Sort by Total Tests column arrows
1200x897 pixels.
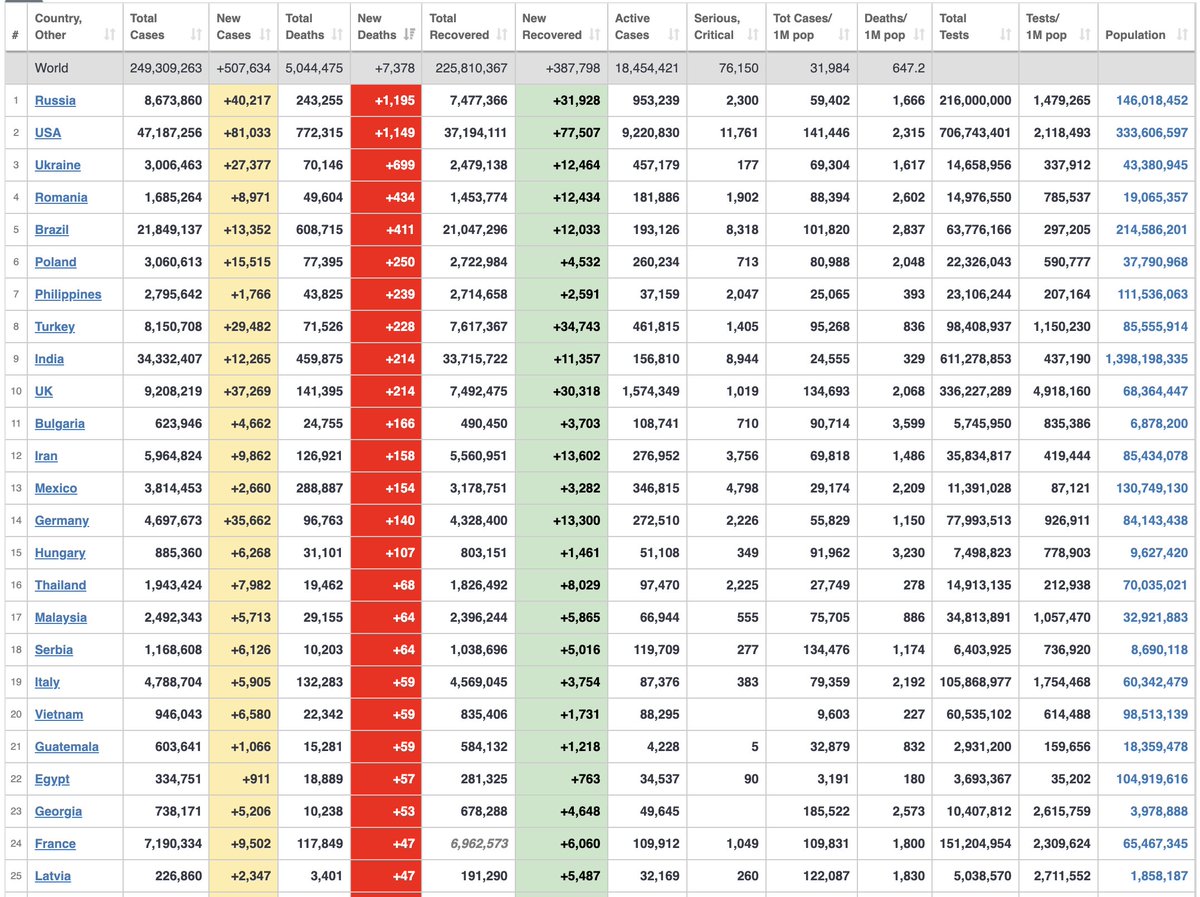pyautogui.click(x=1006, y=35)
